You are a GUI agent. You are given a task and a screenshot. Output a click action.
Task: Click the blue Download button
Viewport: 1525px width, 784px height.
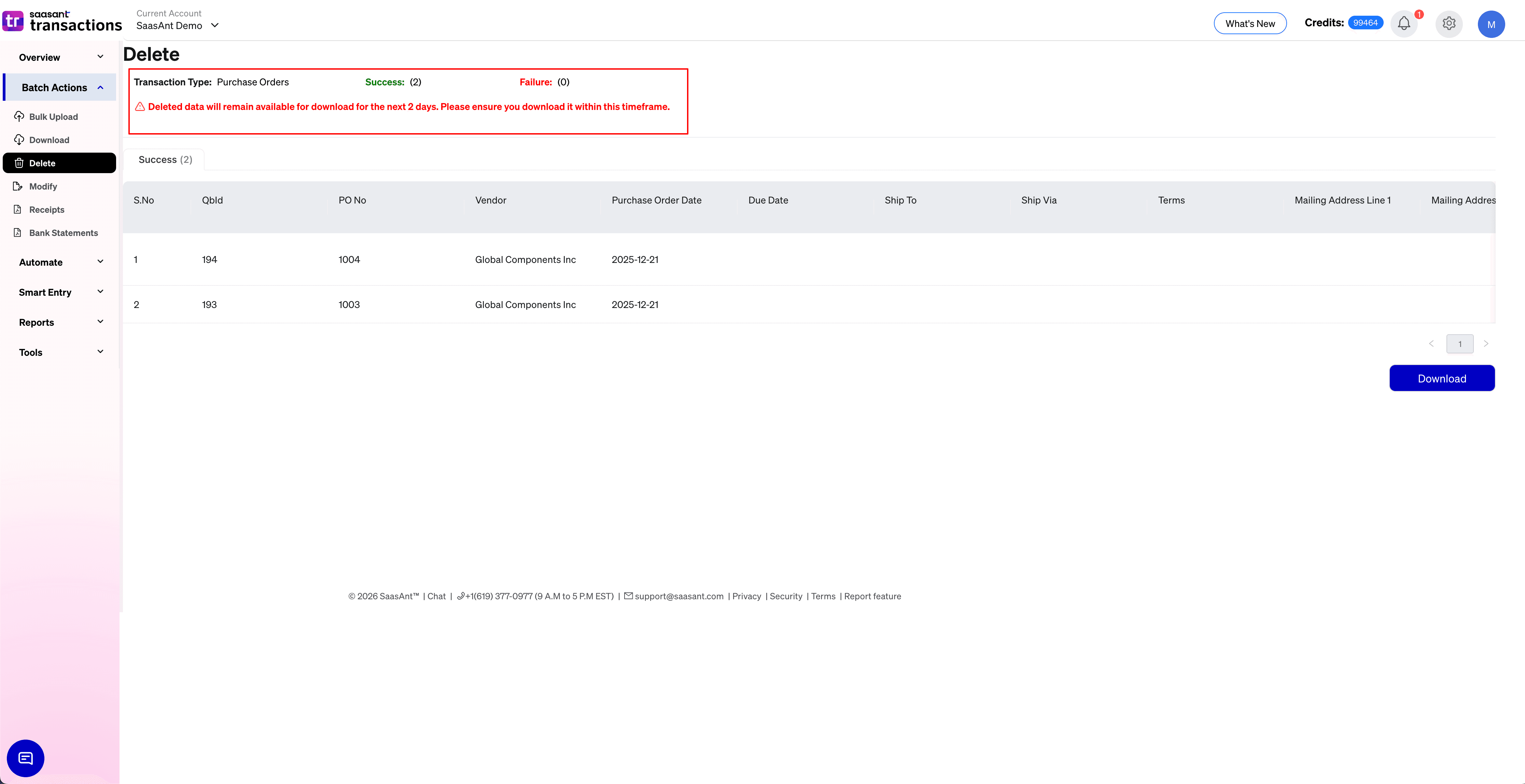coord(1442,378)
